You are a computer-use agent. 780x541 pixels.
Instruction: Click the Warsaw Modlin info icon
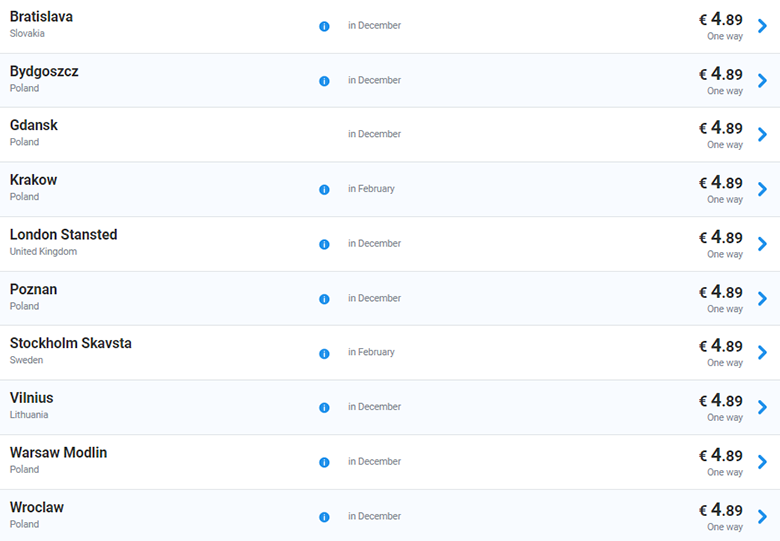pos(324,462)
